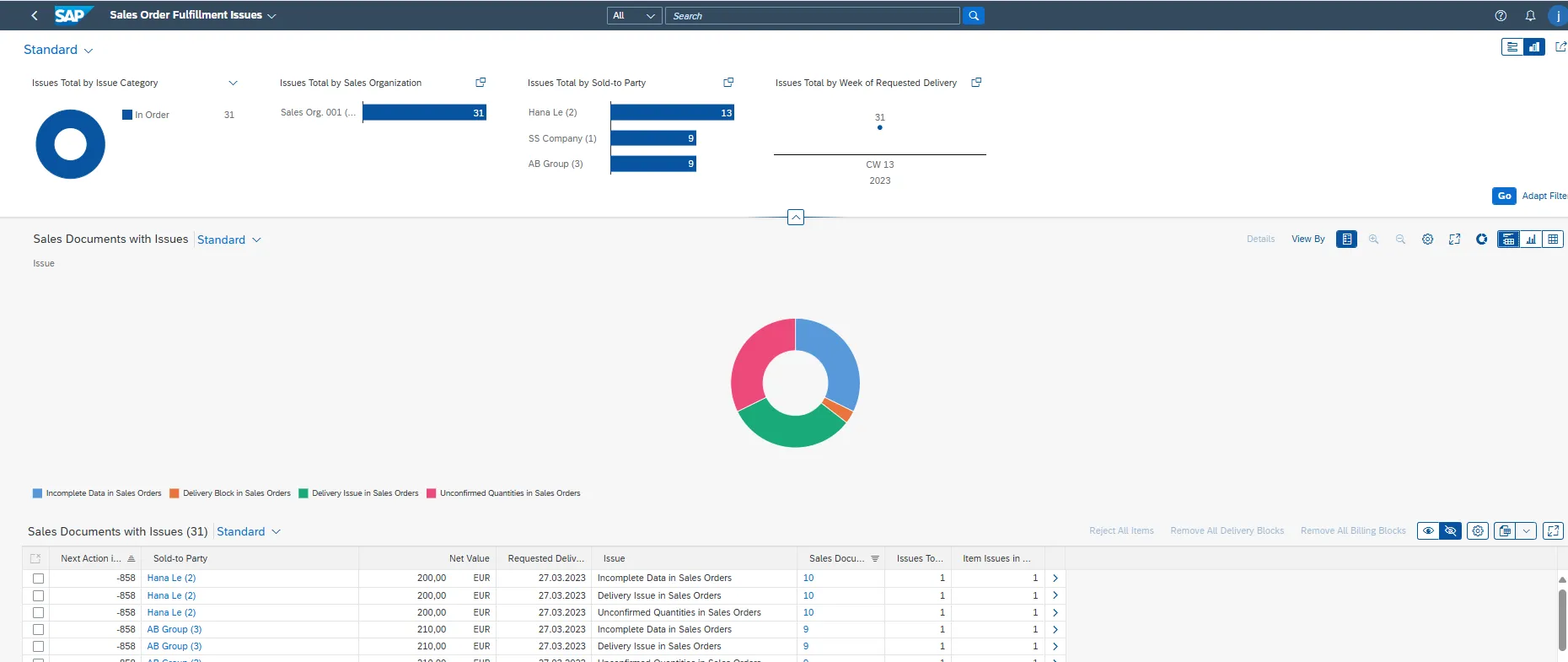This screenshot has height=662, width=1568.
Task: Open chart settings gear icon
Action: coord(1427,240)
